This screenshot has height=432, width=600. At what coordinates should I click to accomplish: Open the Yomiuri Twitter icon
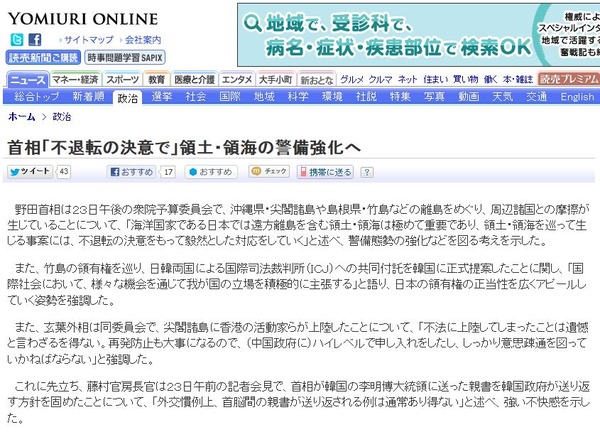[x=17, y=40]
